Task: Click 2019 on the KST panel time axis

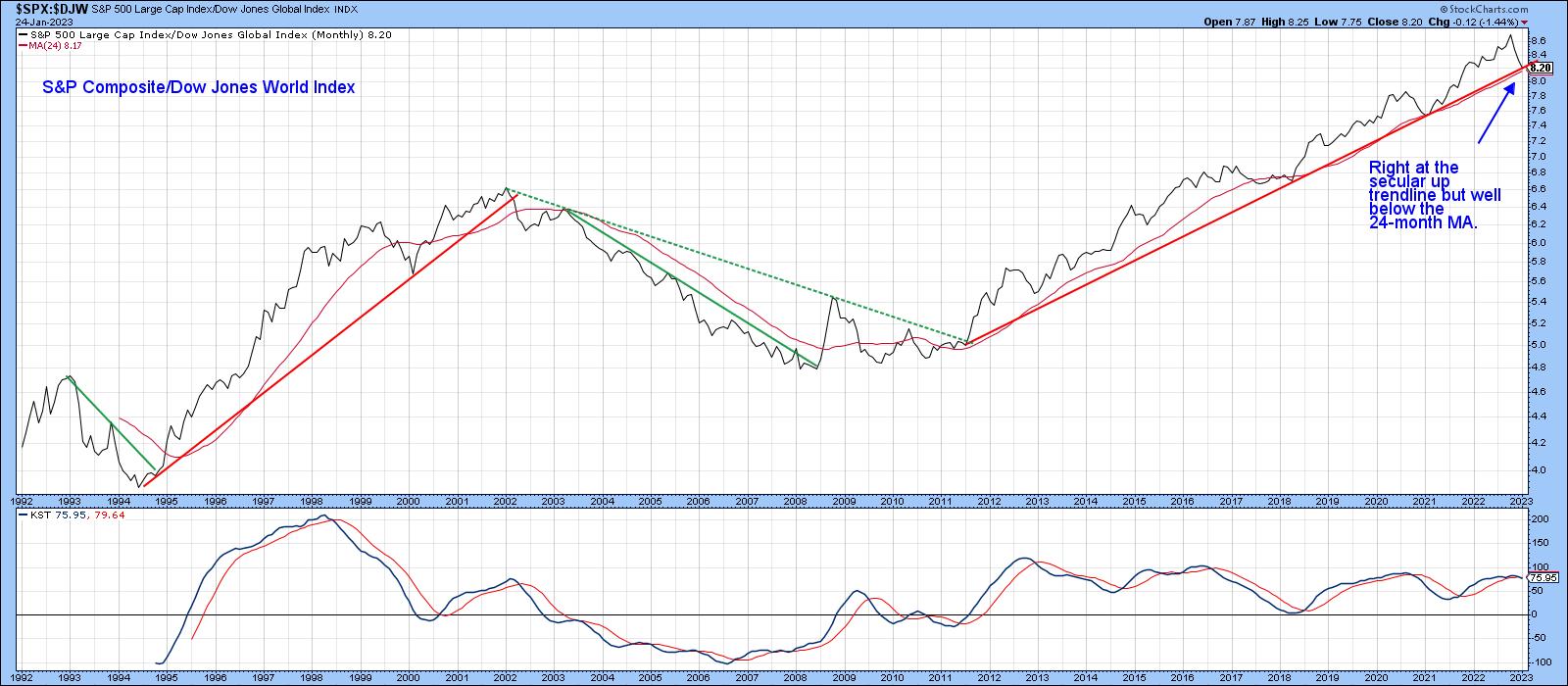Action: click(1327, 677)
